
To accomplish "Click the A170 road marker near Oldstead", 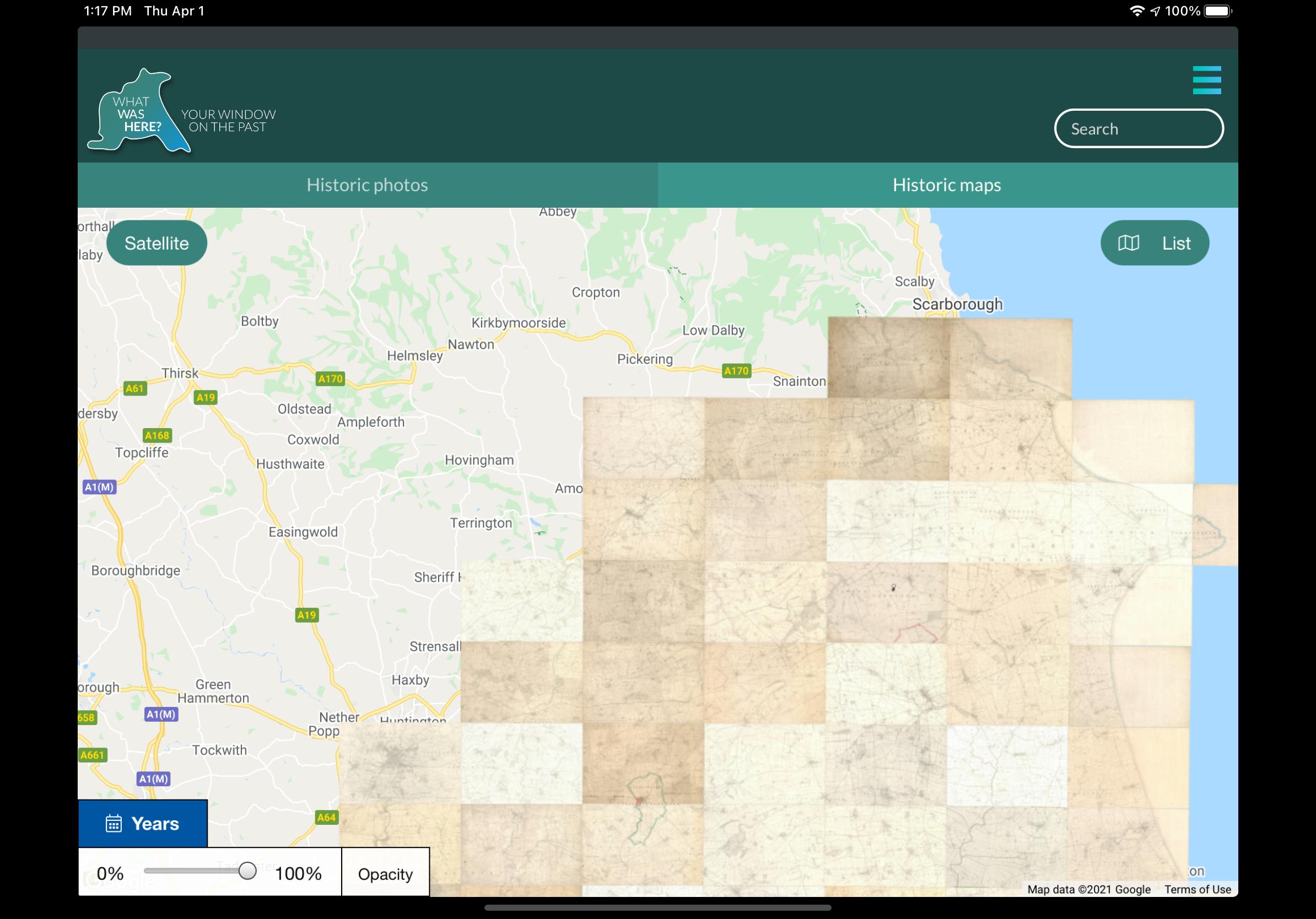I will pos(331,379).
